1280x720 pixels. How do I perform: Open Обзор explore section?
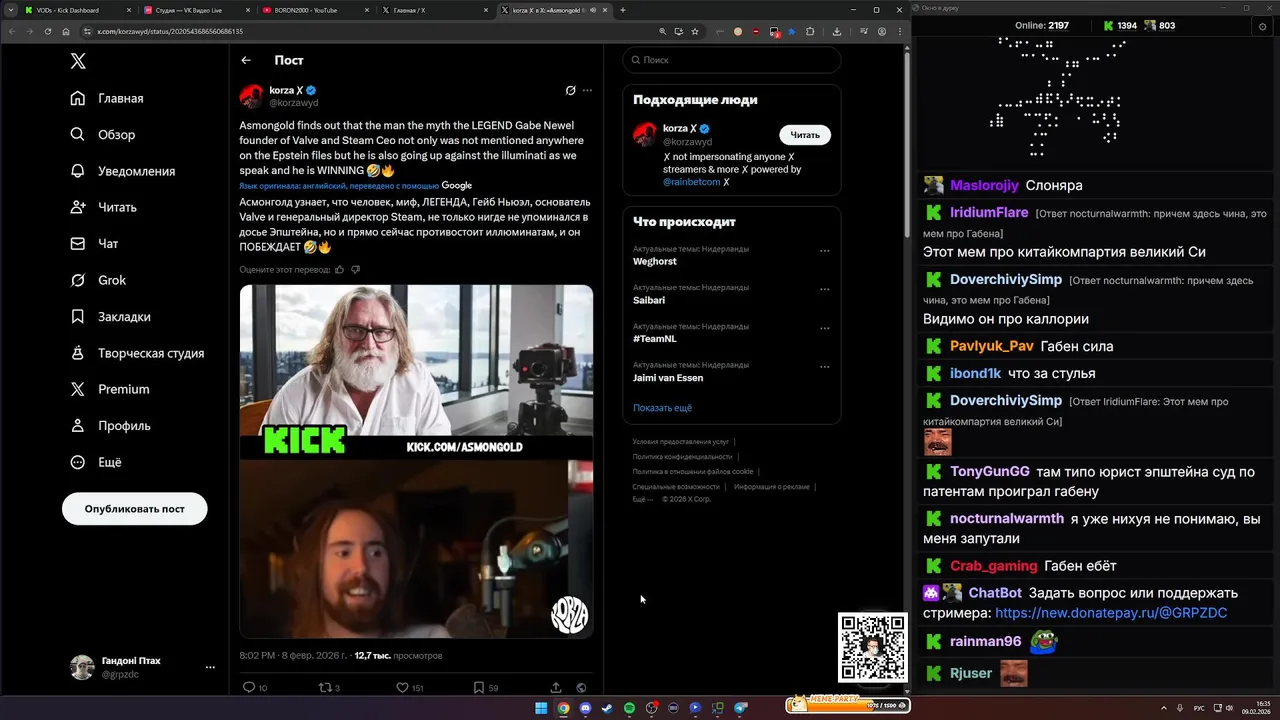tap(104, 135)
